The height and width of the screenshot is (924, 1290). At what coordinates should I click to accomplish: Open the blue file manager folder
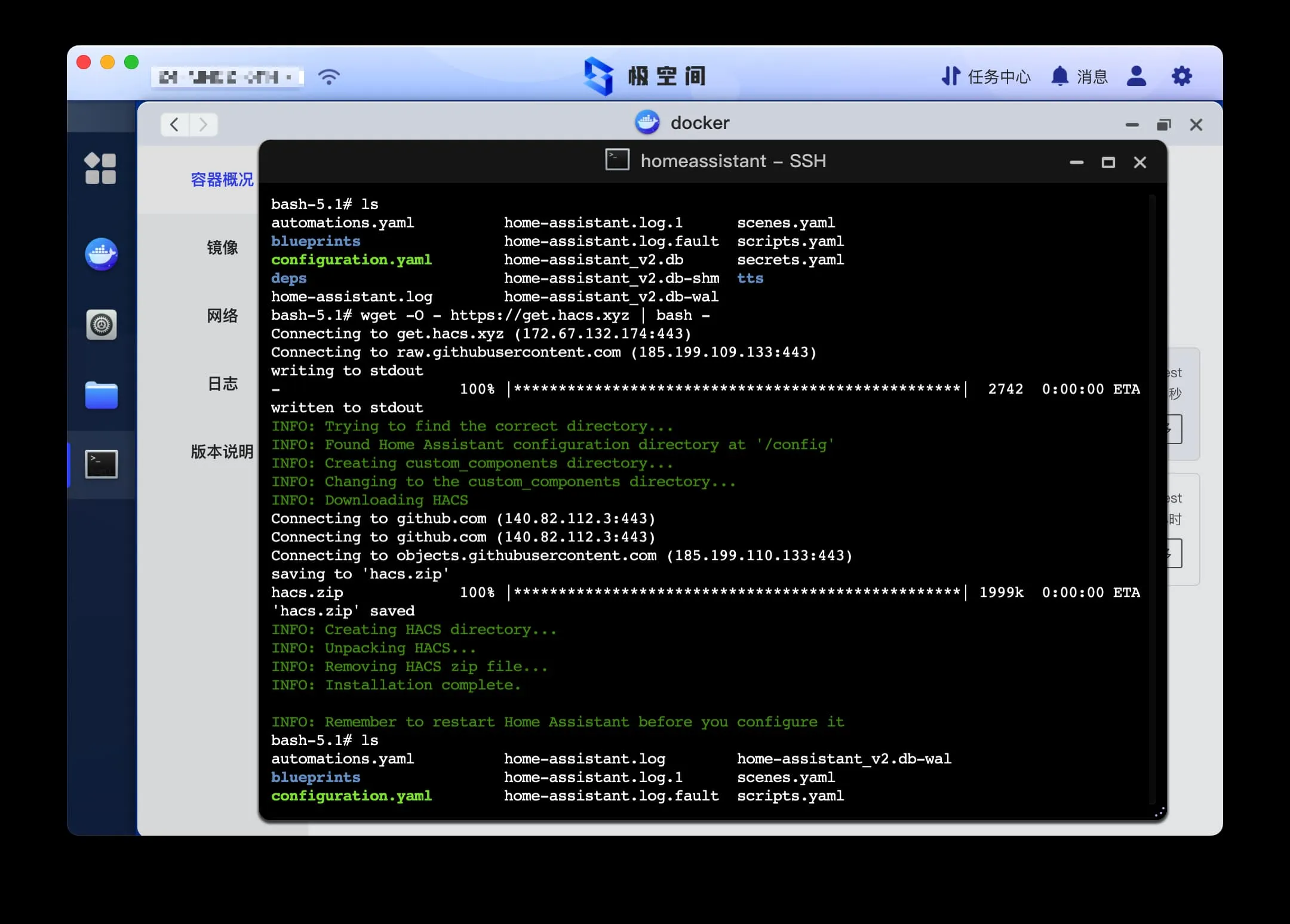coord(101,395)
